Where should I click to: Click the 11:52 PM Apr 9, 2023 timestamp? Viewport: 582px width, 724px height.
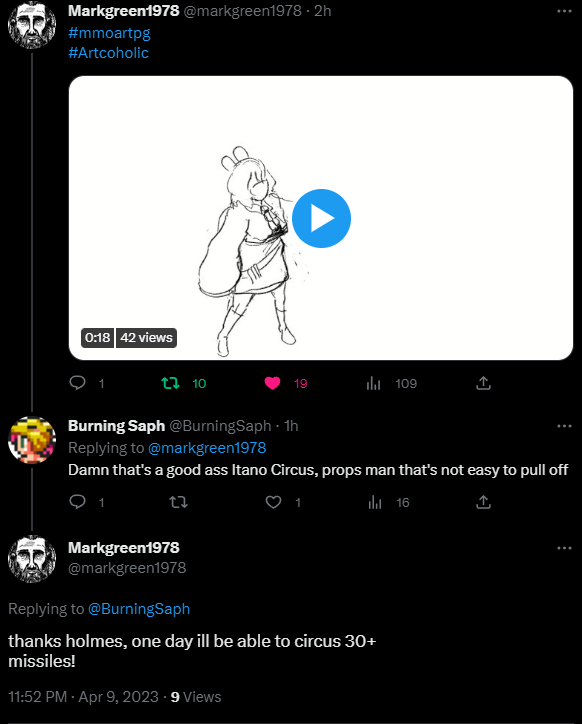(83, 697)
